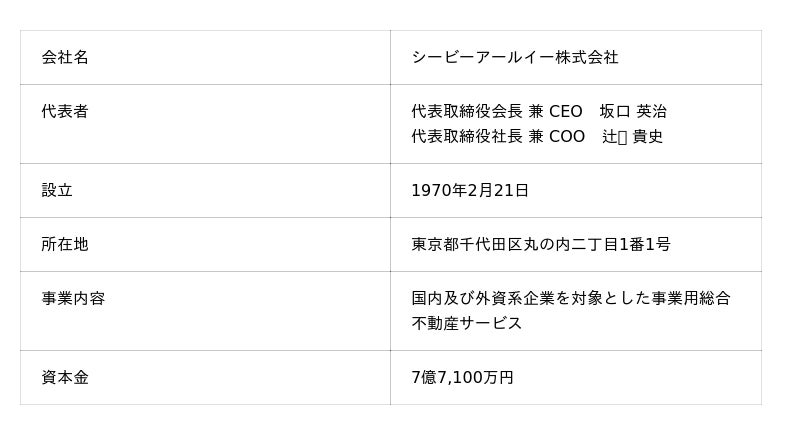Click 株式会社 in the company name
The height and width of the screenshot is (435, 800).
coord(586,58)
